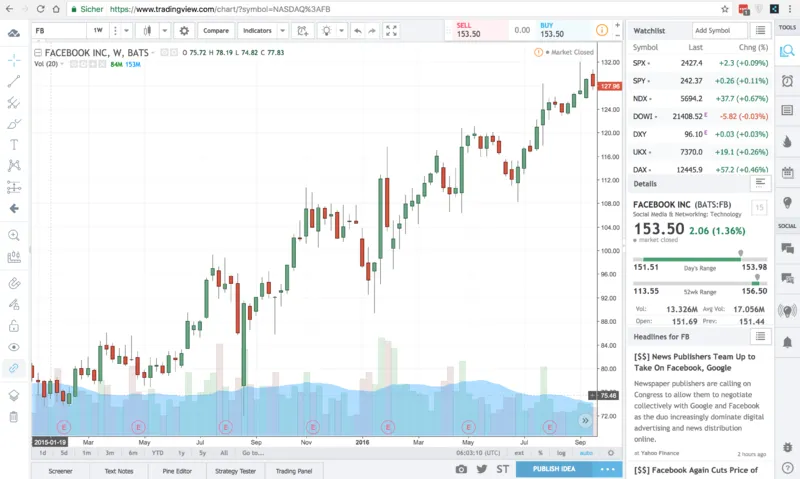Click the Go to... date button

point(253,453)
